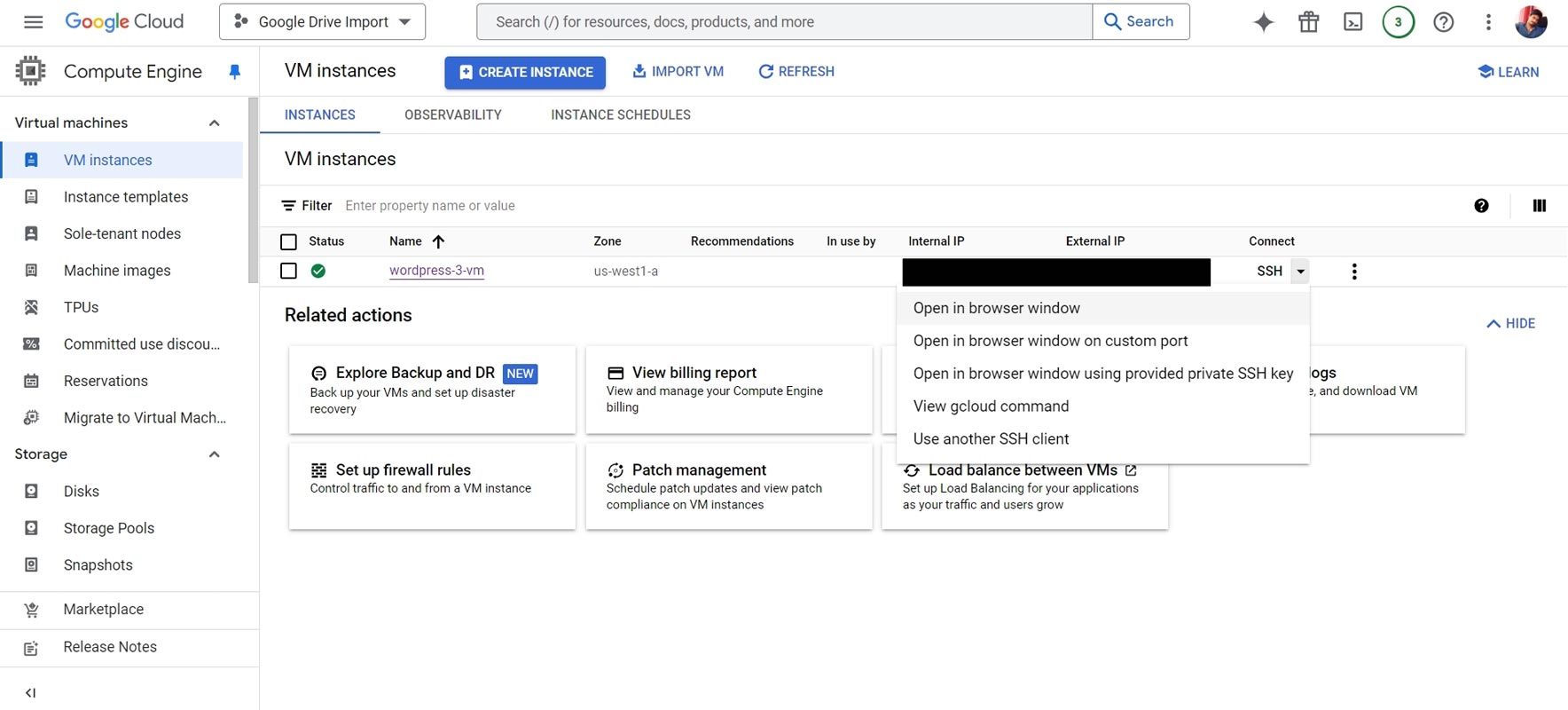Open Explore Backup and DR card
Image resolution: width=1568 pixels, height=710 pixels.
click(432, 390)
